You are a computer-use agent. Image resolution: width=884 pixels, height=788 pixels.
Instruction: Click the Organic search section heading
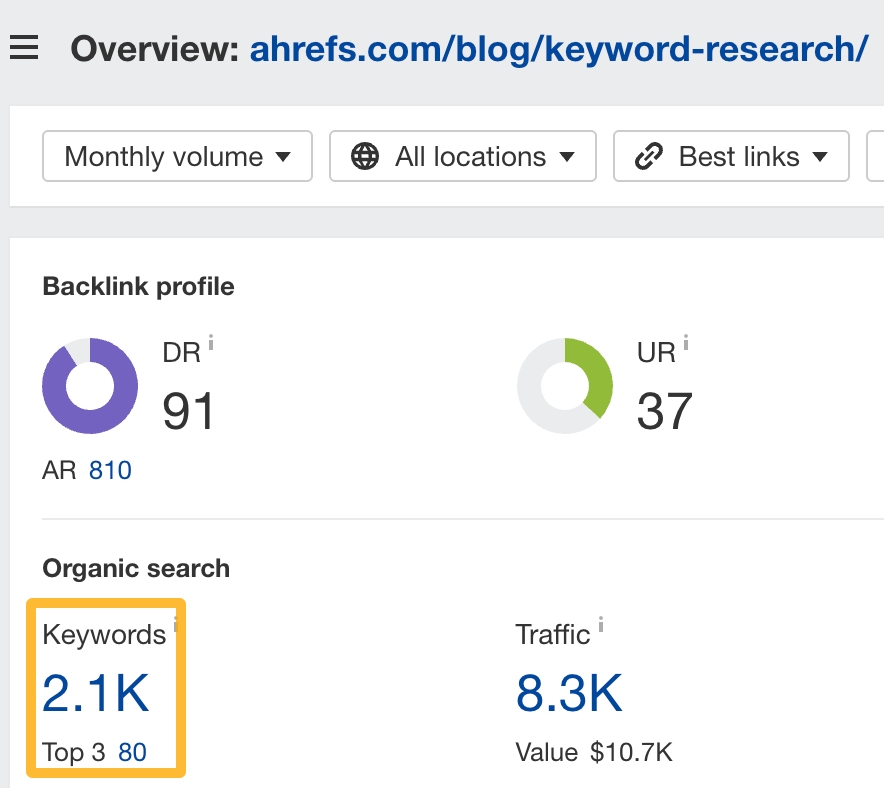pos(135,568)
